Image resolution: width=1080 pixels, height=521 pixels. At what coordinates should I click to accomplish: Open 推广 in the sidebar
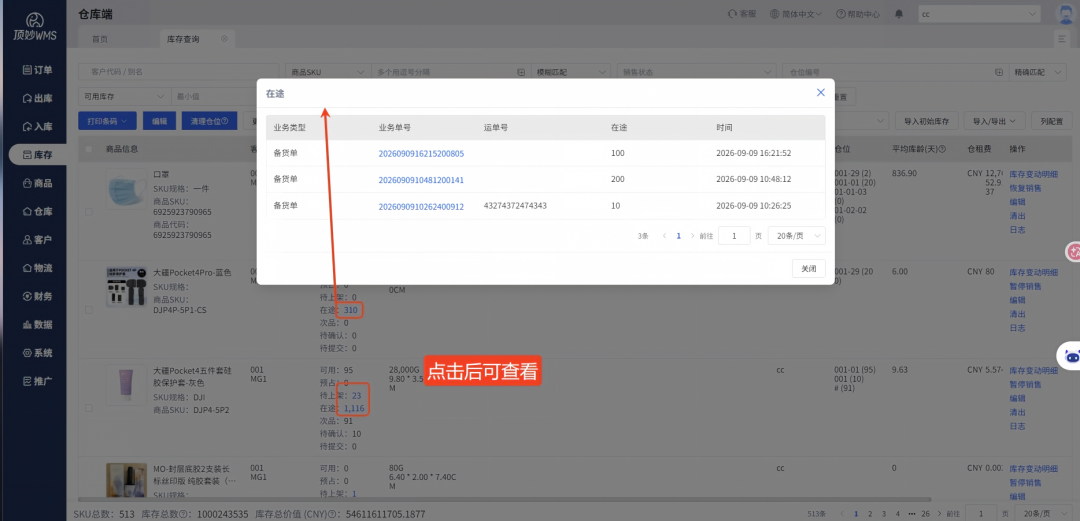pyautogui.click(x=37, y=380)
